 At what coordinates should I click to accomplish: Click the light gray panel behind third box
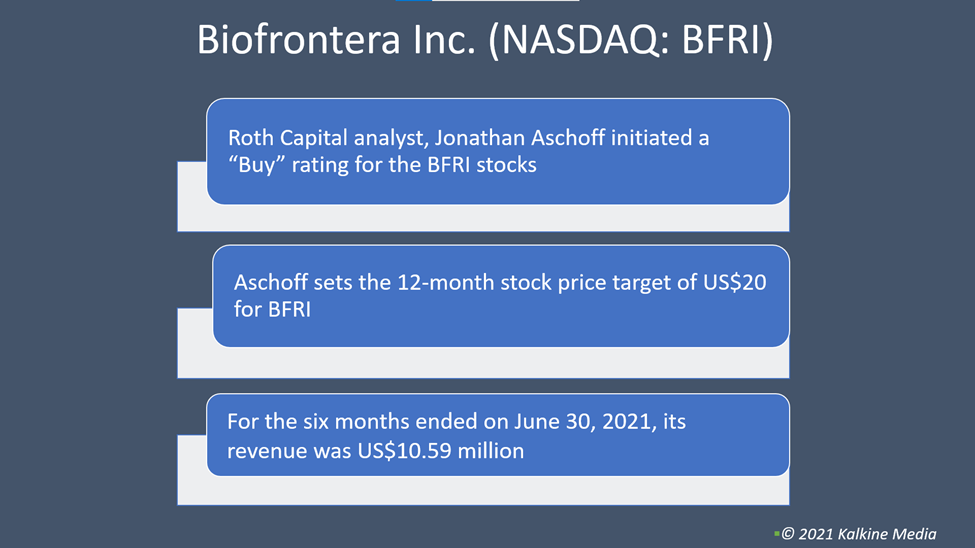click(483, 491)
